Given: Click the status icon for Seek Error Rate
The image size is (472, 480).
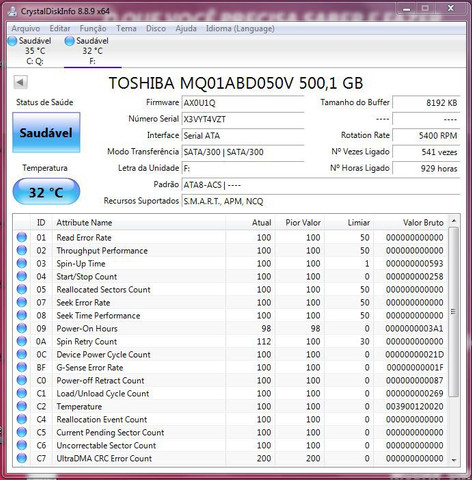Looking at the screenshot, I should (22, 302).
